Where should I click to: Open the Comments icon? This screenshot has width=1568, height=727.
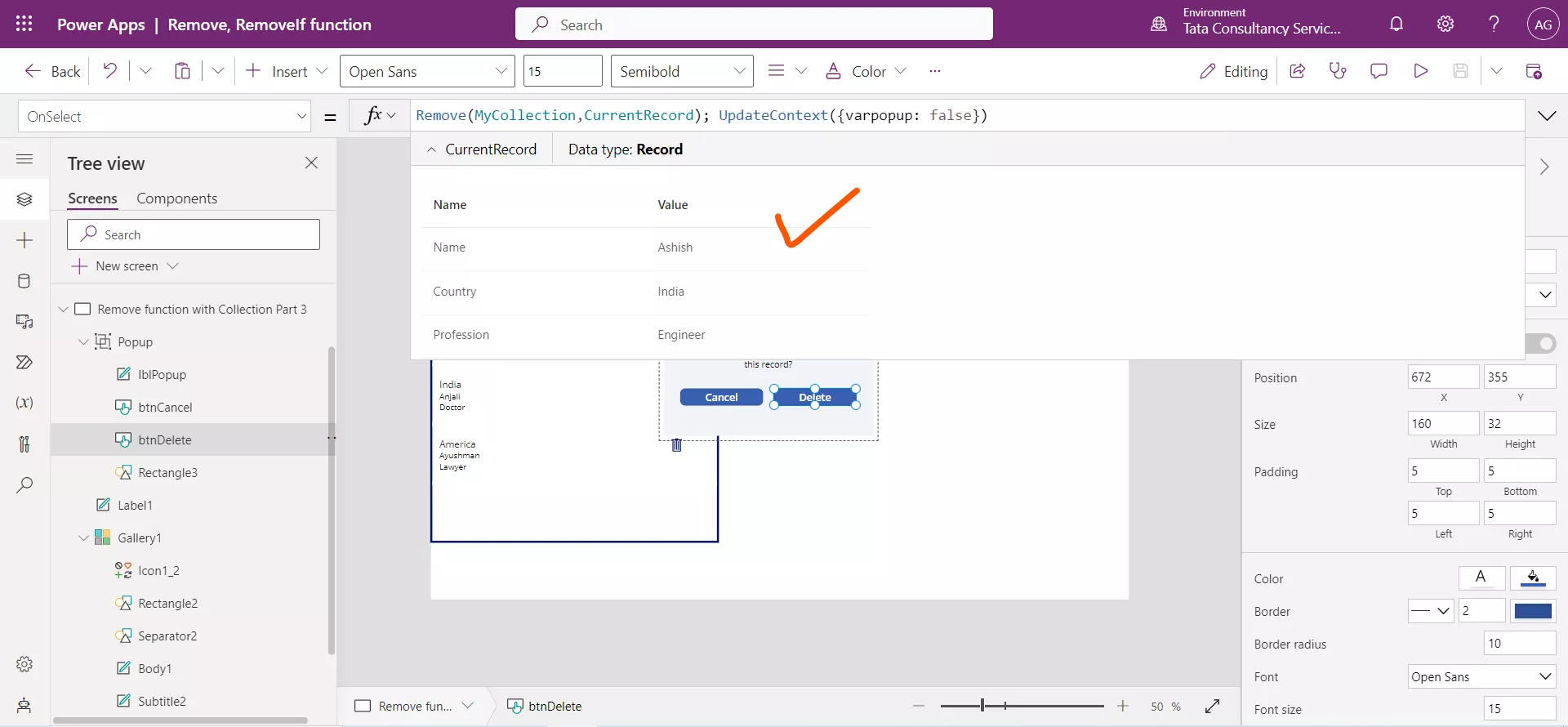click(1379, 71)
